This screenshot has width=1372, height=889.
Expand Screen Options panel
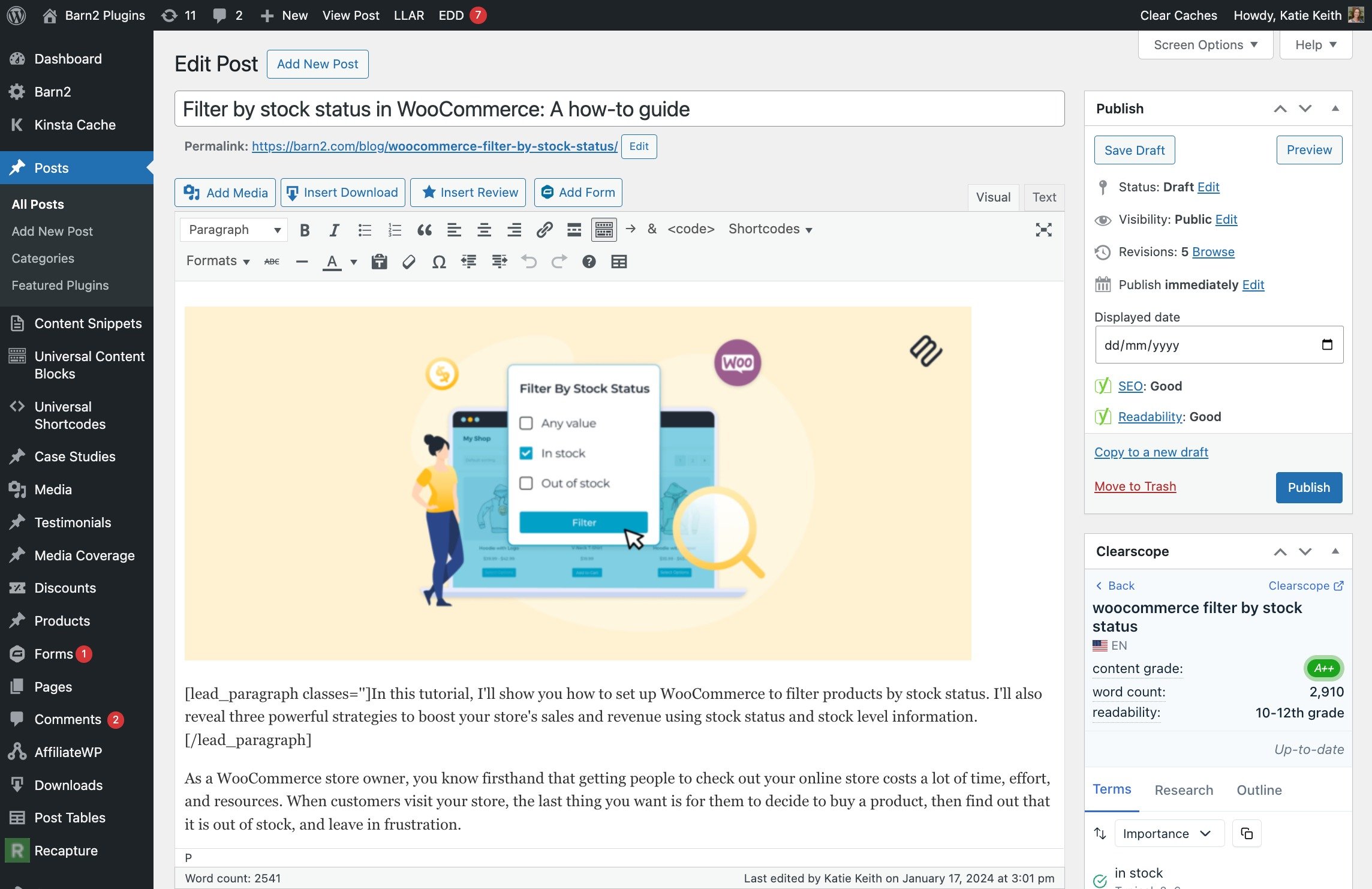(1205, 45)
